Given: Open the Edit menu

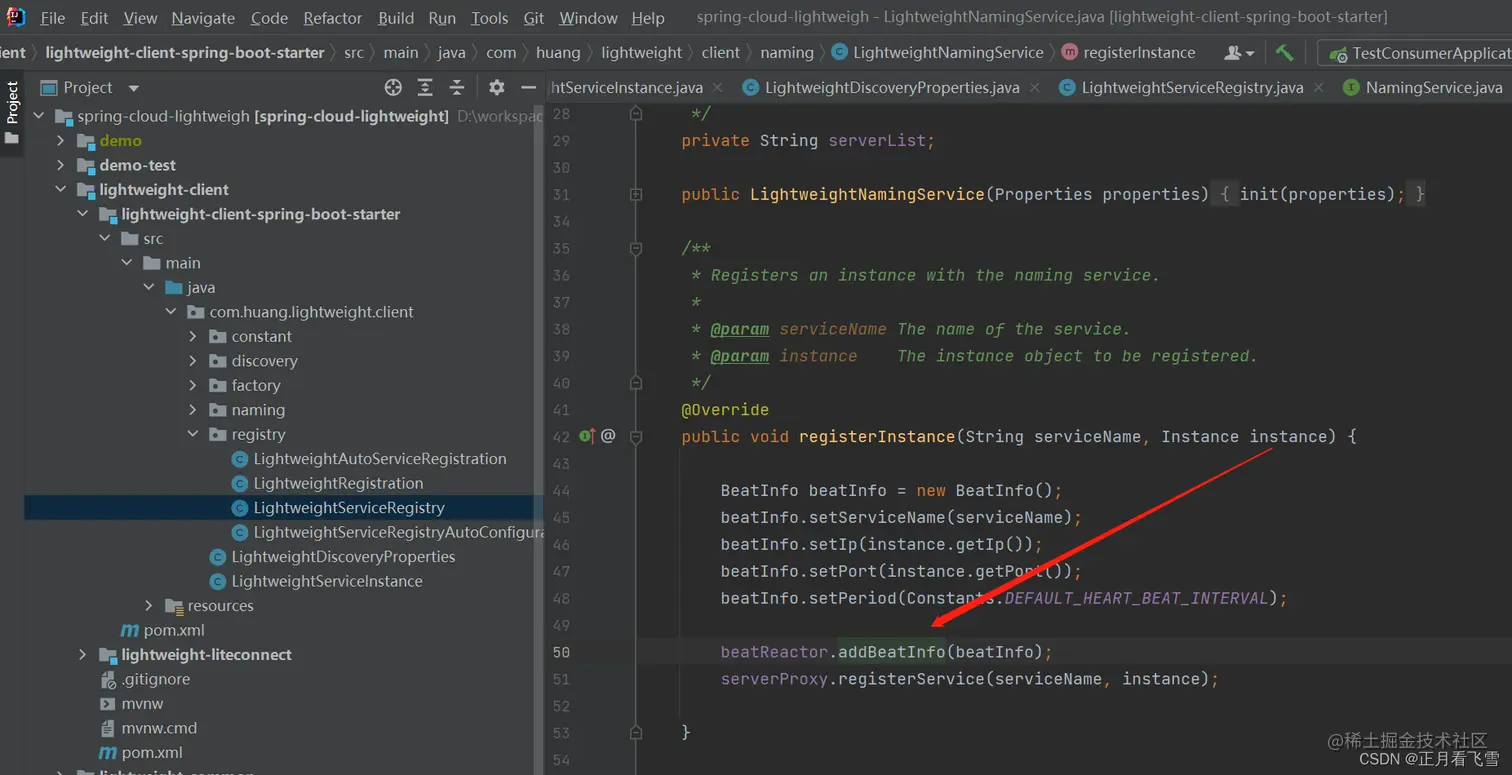Looking at the screenshot, I should coord(95,18).
